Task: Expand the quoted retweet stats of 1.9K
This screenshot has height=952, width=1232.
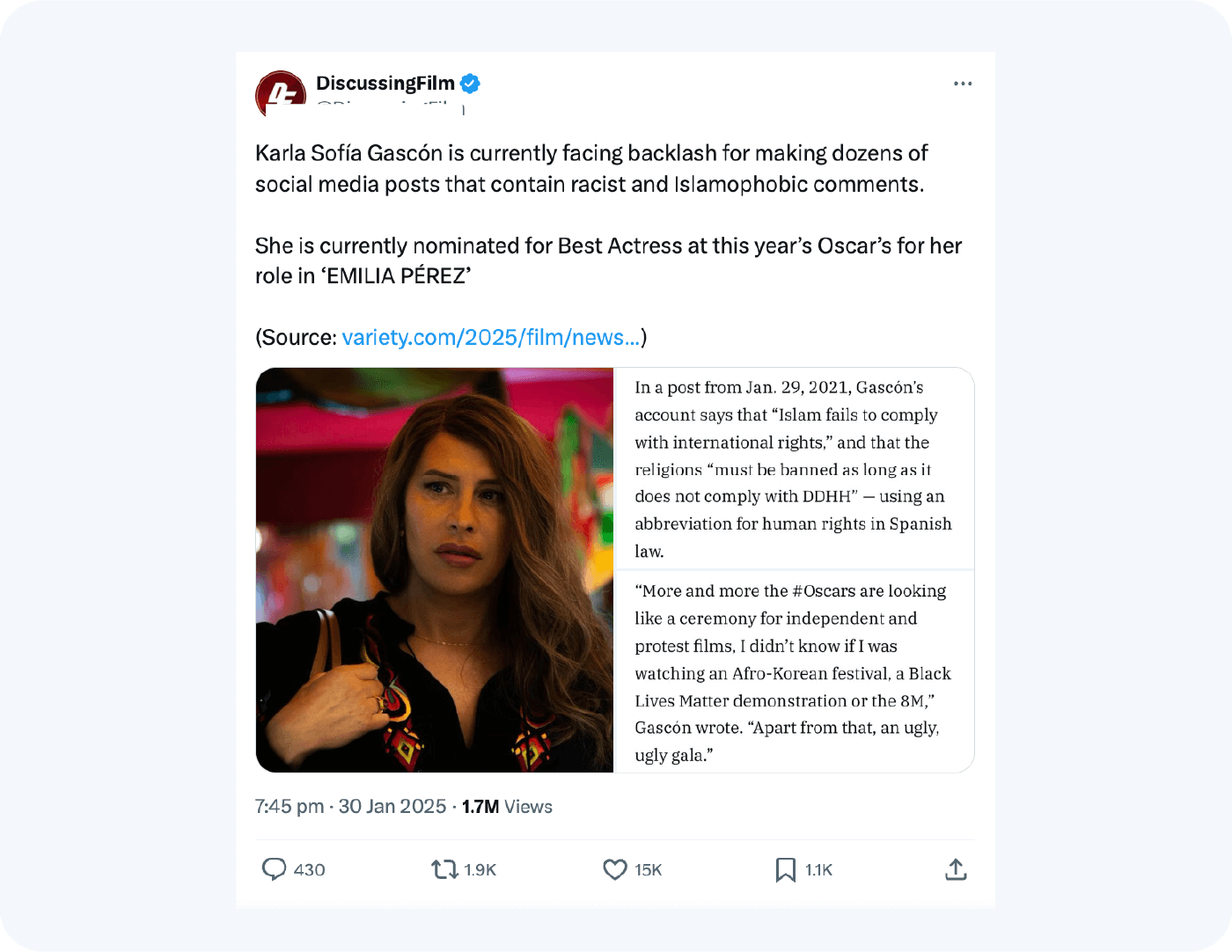Action: click(480, 869)
